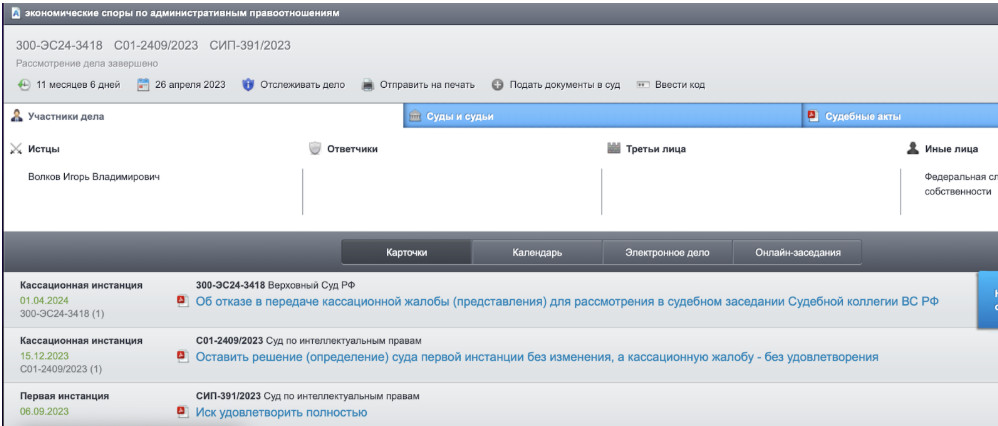The image size is (998, 426).
Task: Click case number 300-ЭС24-3418 in header
Action: click(x=59, y=45)
